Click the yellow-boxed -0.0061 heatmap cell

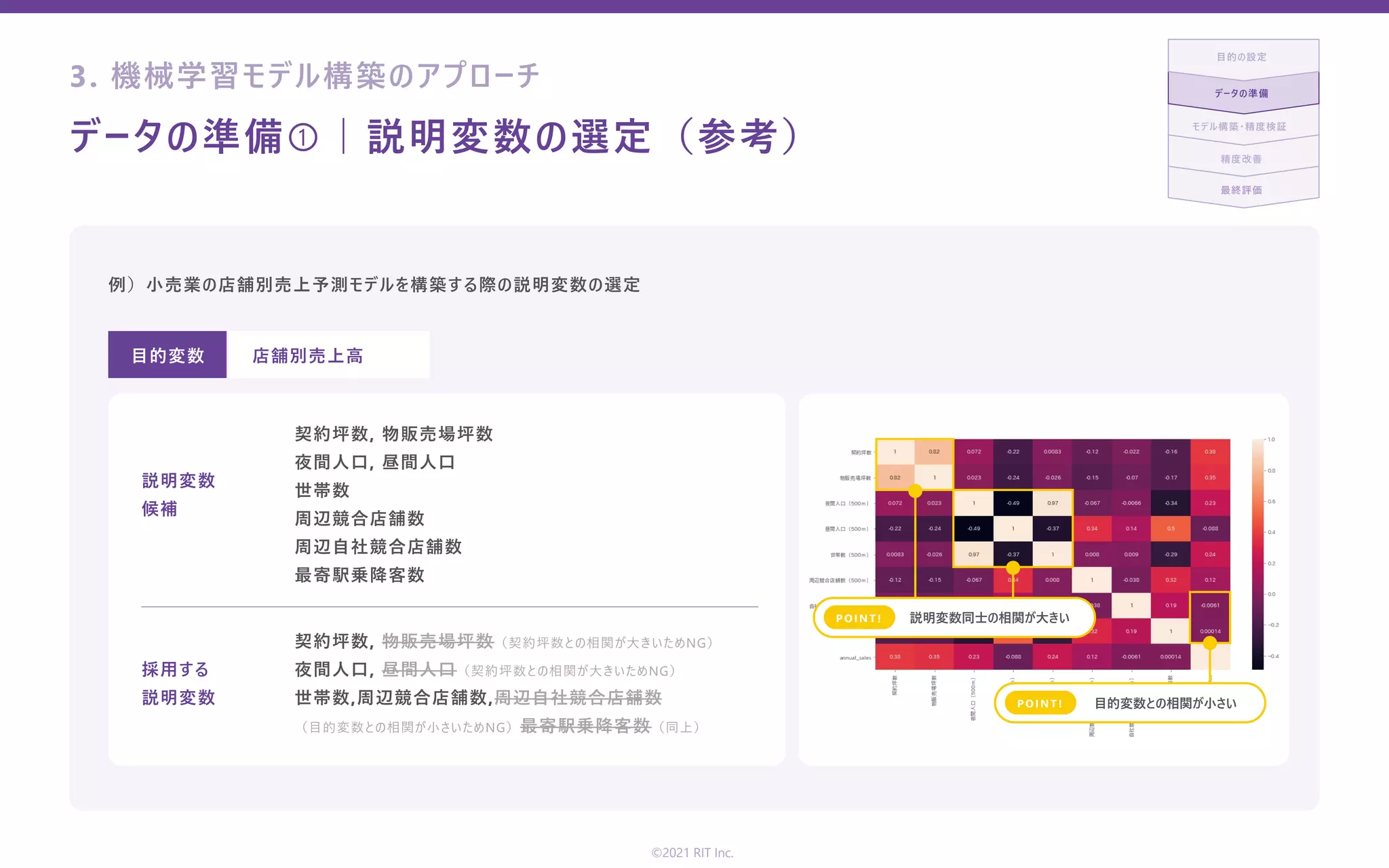[x=1210, y=605]
